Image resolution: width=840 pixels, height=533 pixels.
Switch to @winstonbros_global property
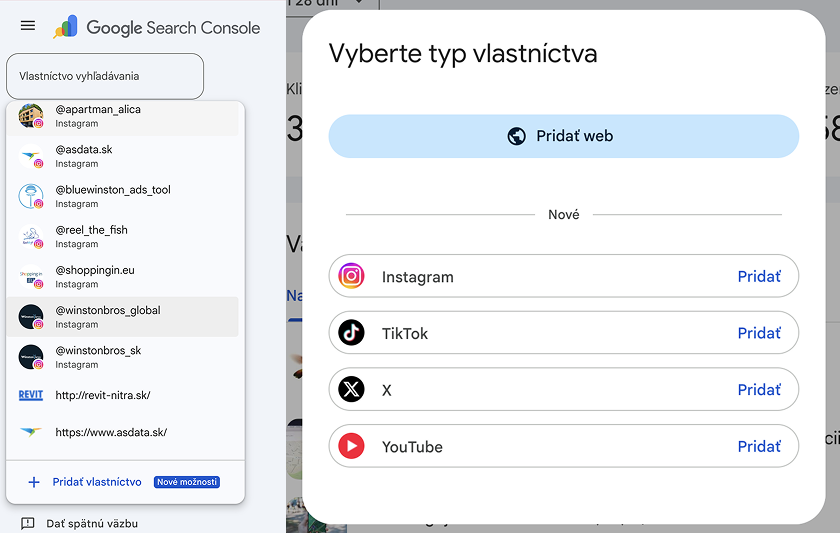[x=122, y=317]
